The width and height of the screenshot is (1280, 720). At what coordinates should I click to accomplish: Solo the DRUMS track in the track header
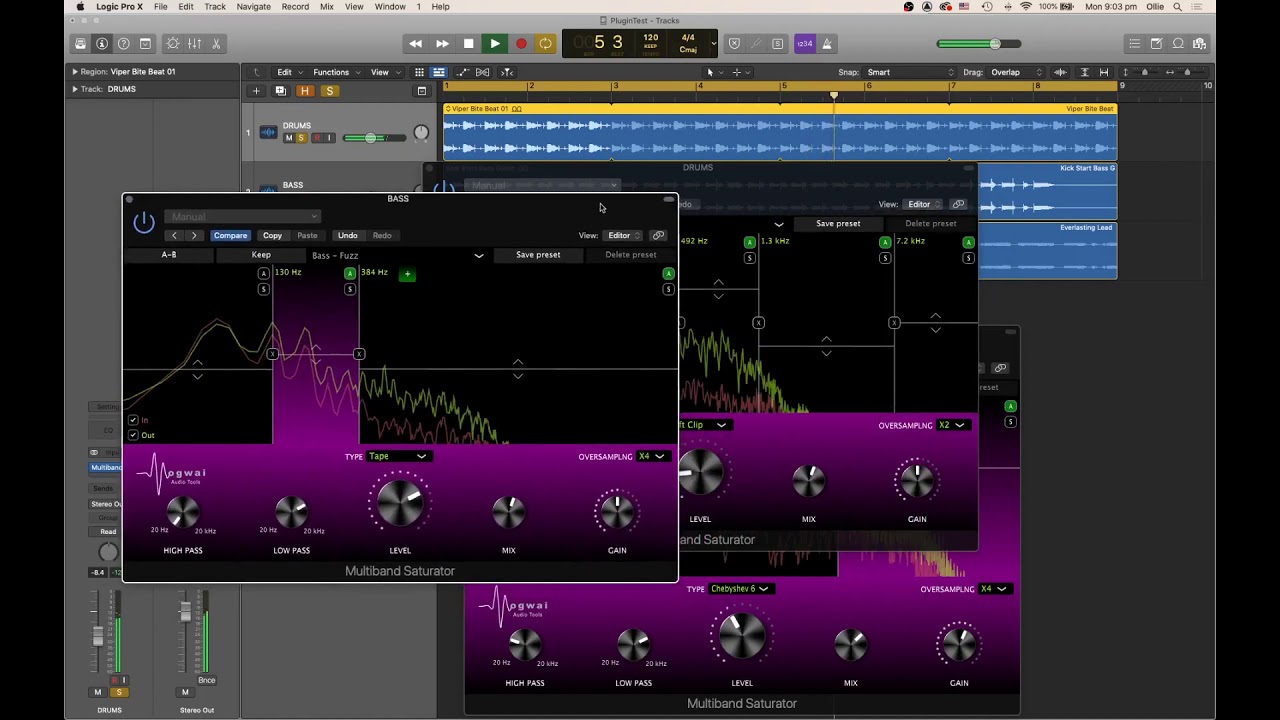(x=301, y=138)
